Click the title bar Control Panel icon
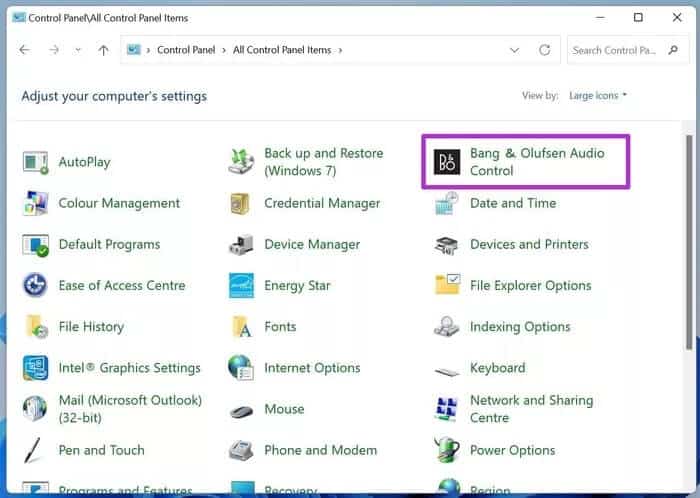This screenshot has width=700, height=498. pos(19,17)
